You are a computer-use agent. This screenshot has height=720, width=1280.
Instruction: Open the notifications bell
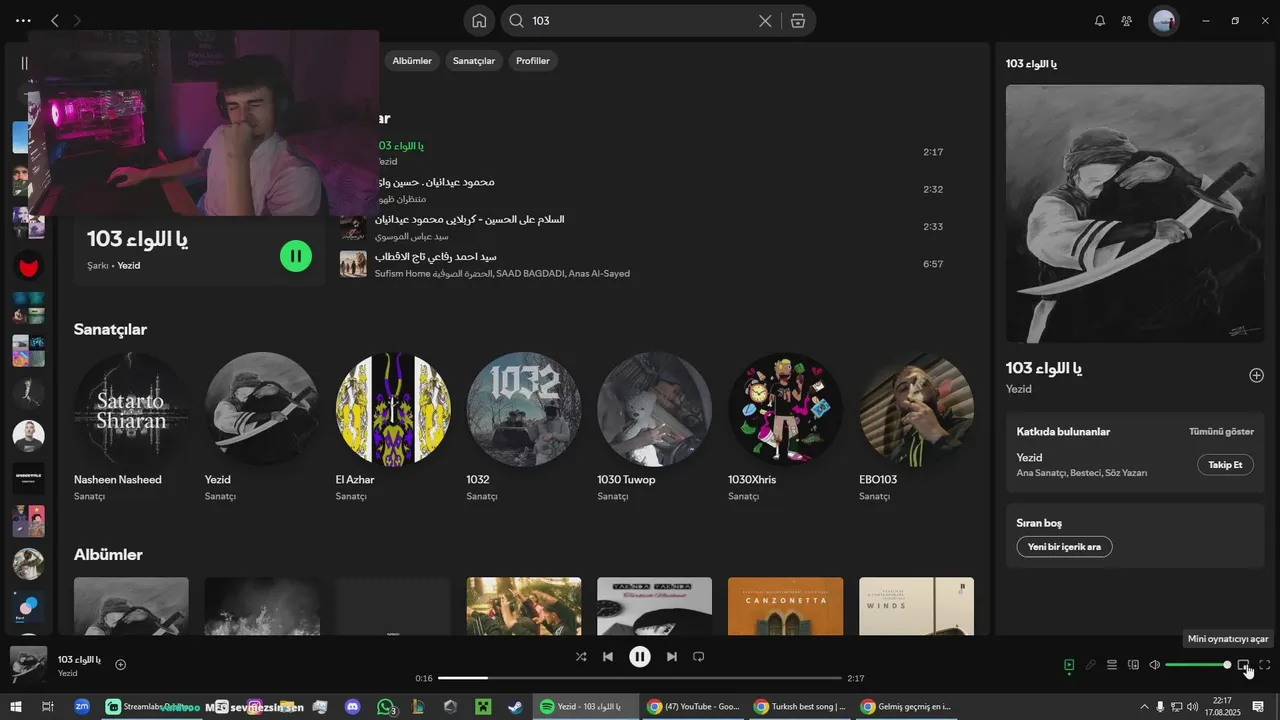1100,20
